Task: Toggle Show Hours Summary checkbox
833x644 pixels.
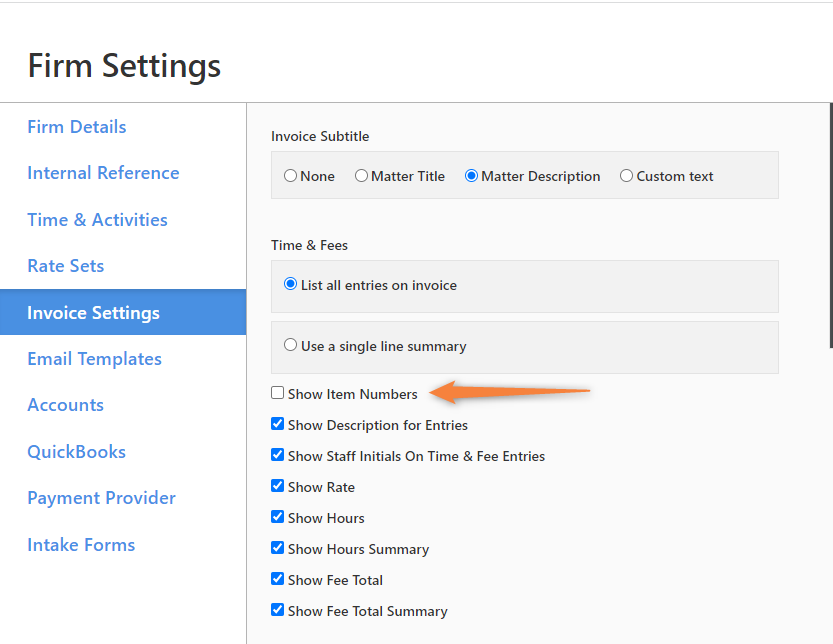Action: click(x=278, y=548)
